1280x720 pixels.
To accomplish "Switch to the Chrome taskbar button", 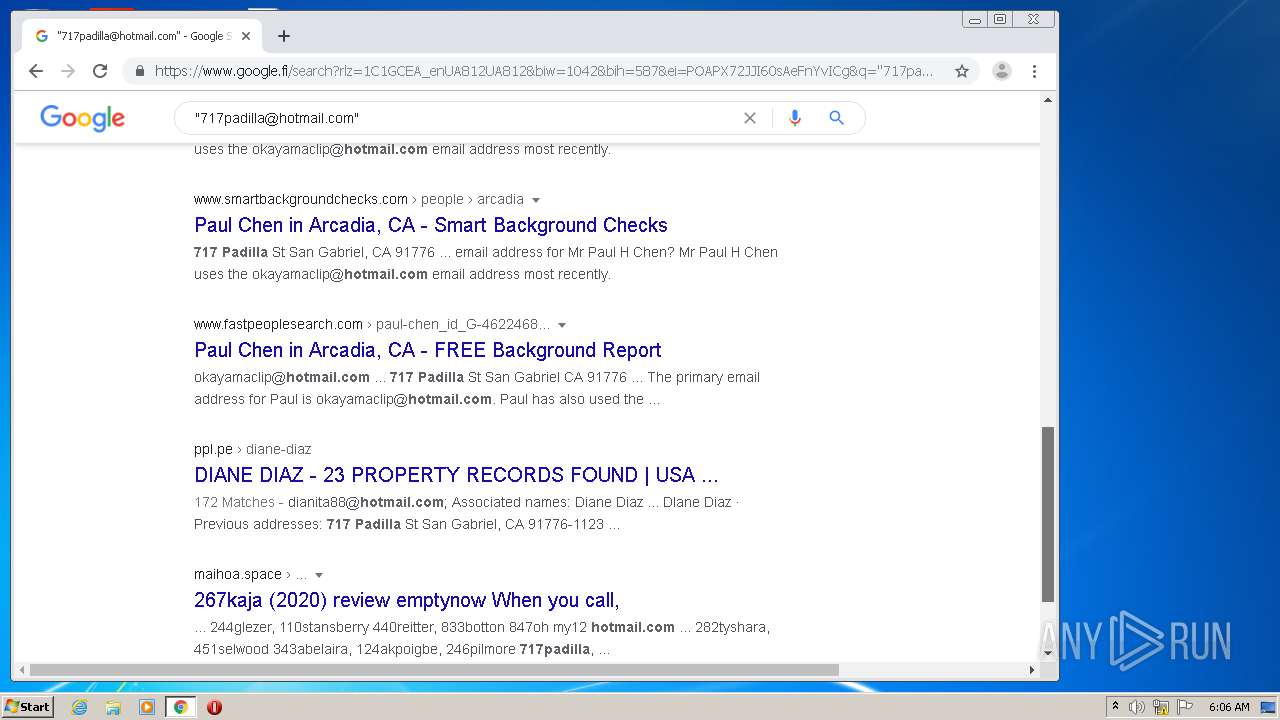I will pyautogui.click(x=180, y=707).
